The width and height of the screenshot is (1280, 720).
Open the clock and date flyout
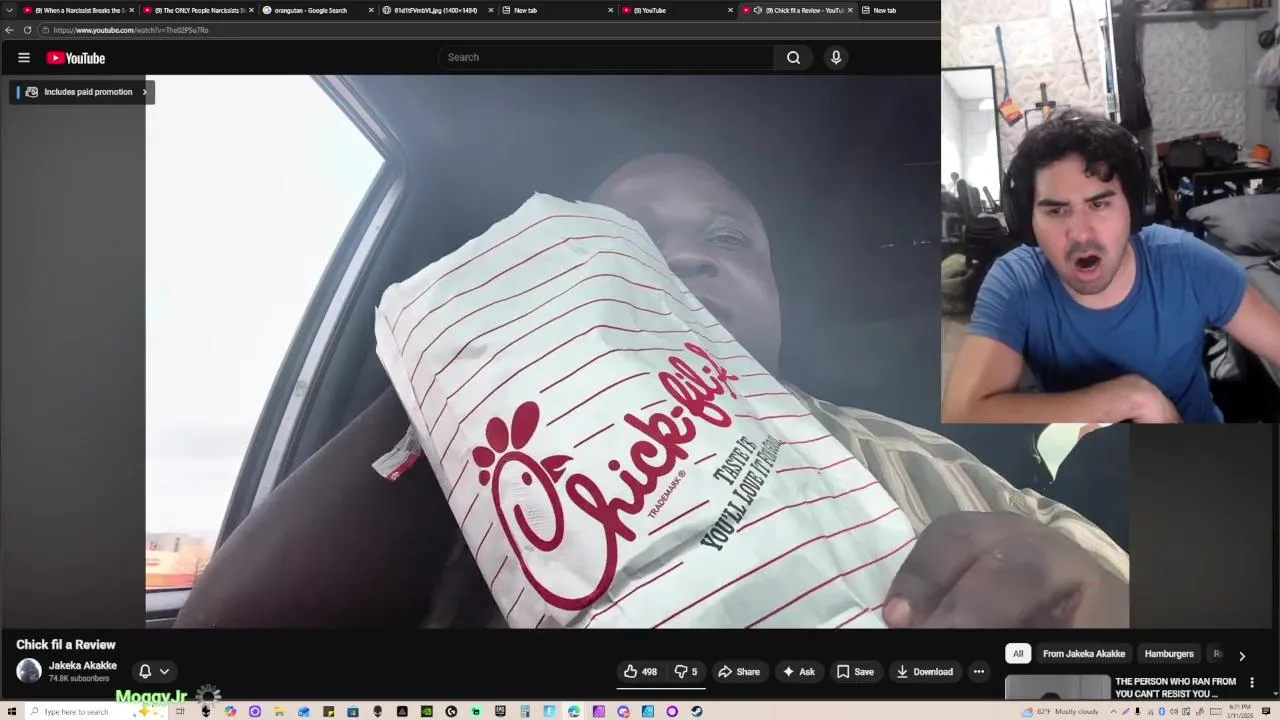click(1240, 711)
